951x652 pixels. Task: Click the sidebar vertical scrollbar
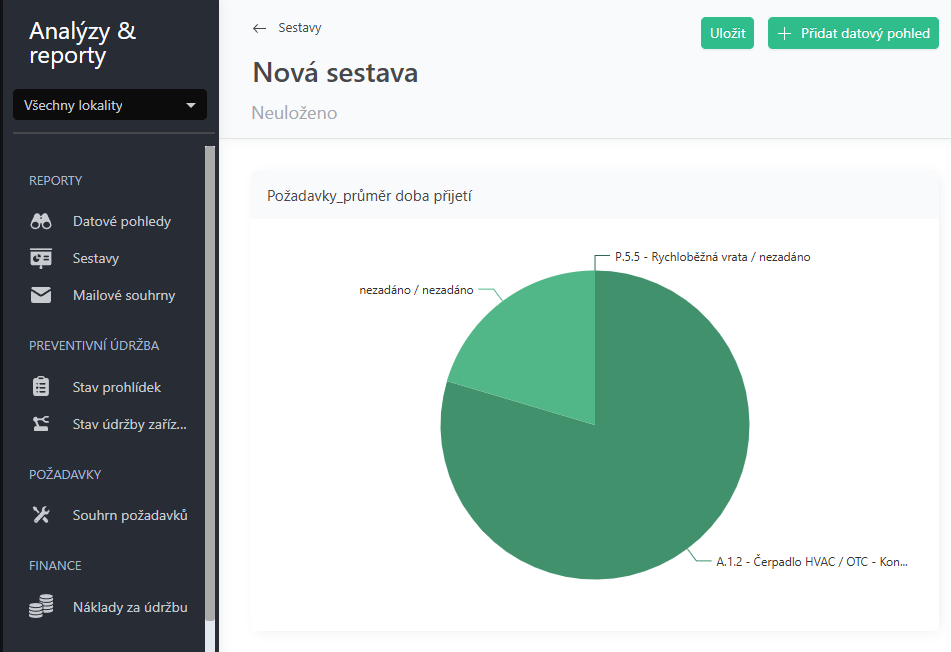(x=210, y=382)
